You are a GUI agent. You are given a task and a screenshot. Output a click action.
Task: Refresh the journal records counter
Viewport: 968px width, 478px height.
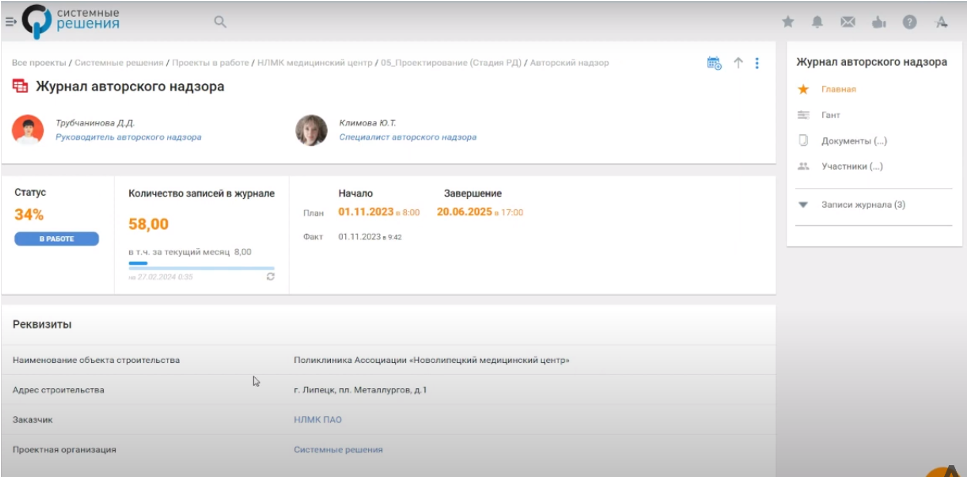point(270,277)
